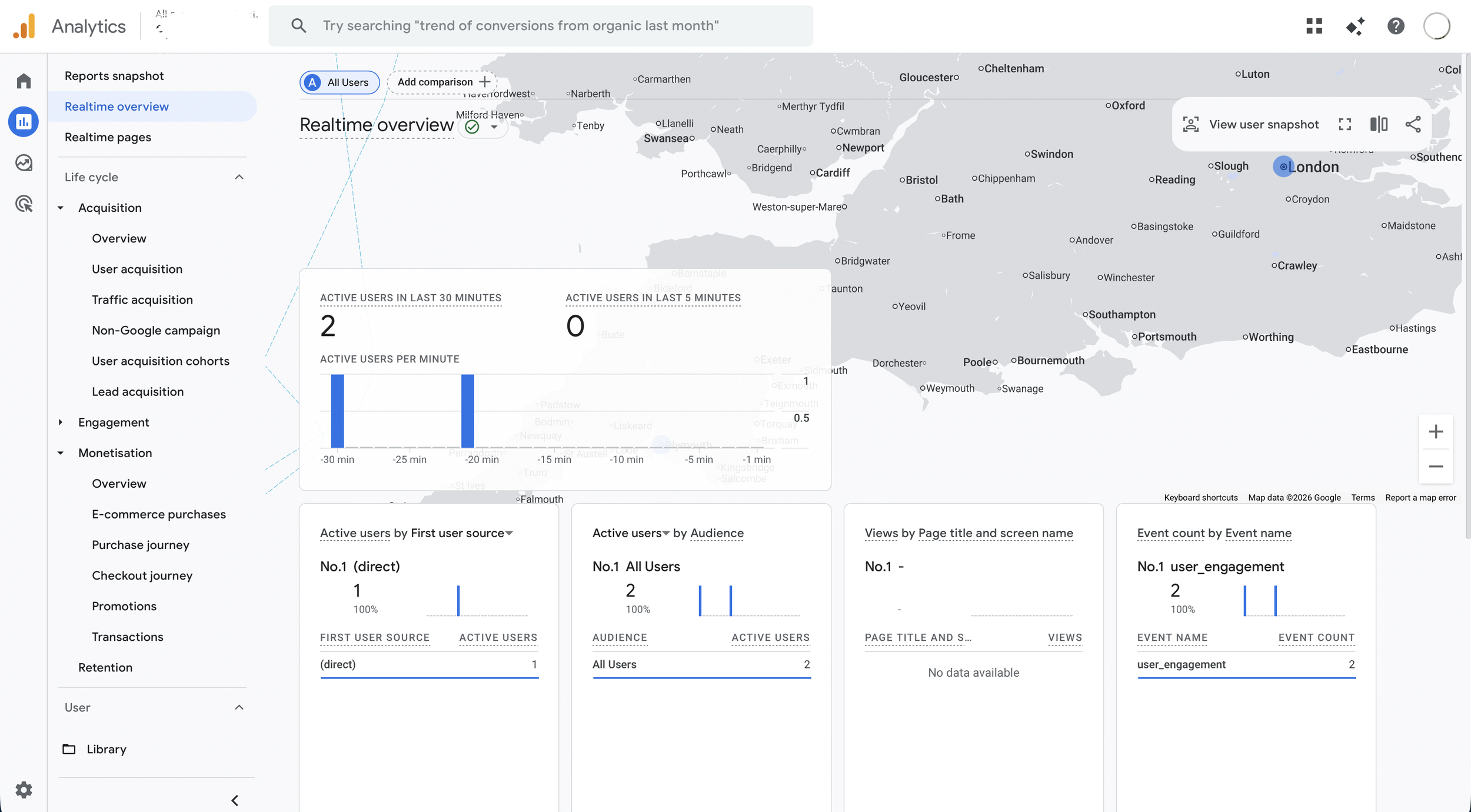Select Realtime pages in the navigation
Screen dimensions: 1471x812
coord(108,137)
